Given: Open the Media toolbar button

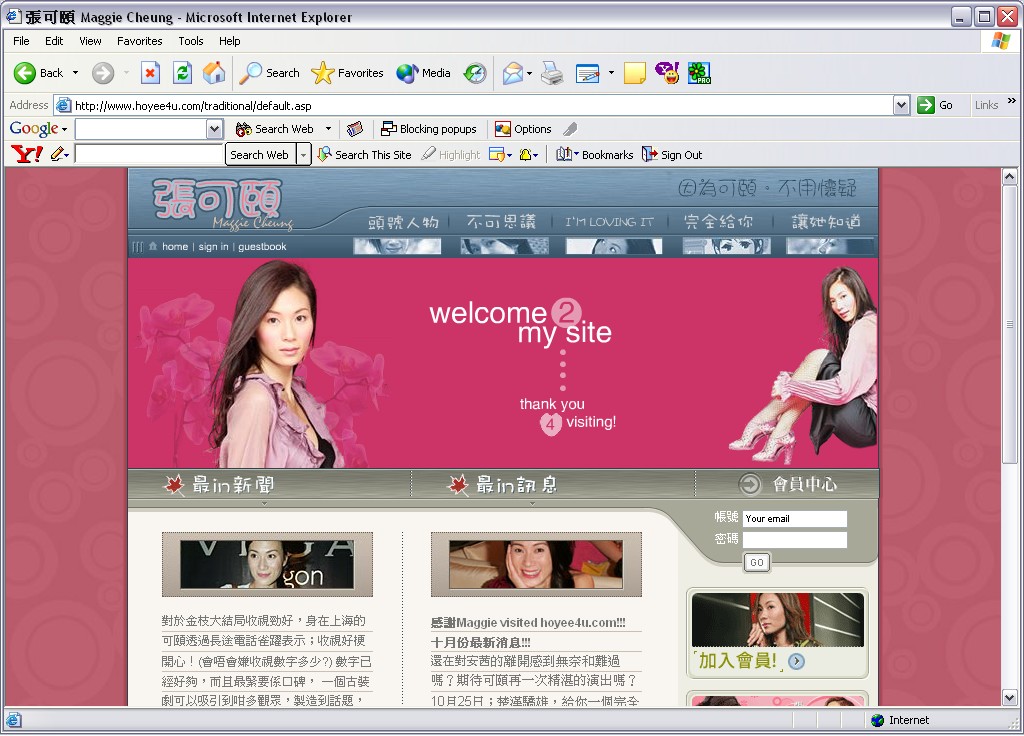Looking at the screenshot, I should coord(423,73).
